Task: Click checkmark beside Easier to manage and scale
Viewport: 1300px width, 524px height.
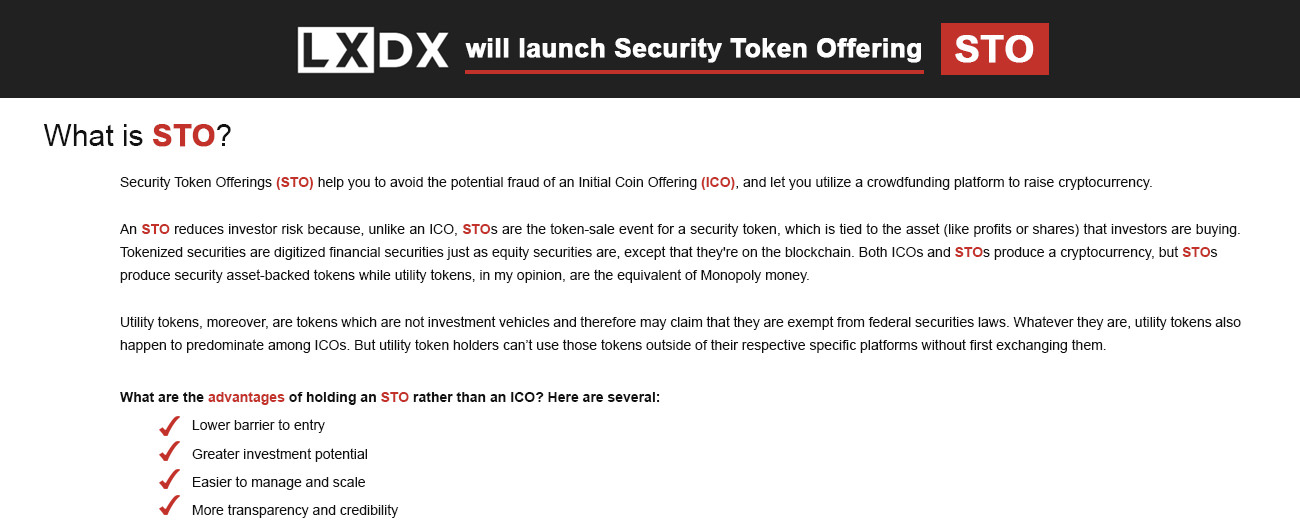Action: 169,482
